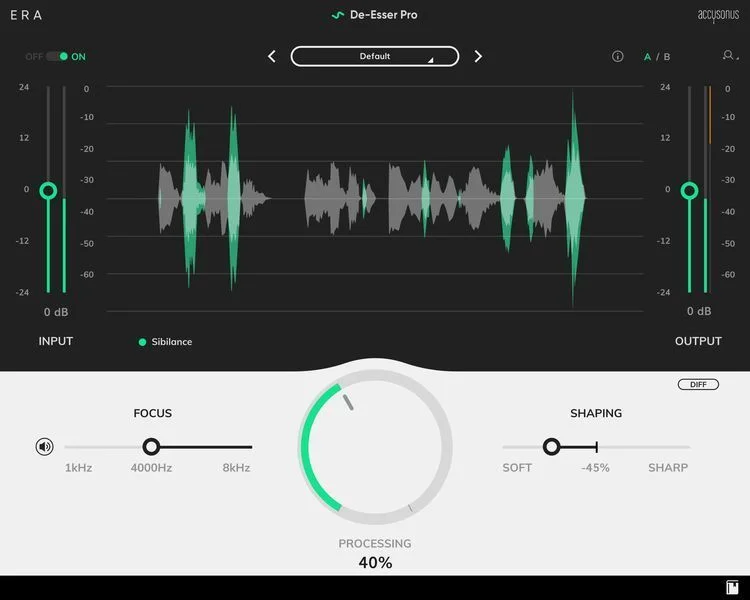Click the accusonus brand logo
The height and width of the screenshot is (600, 750).
point(718,15)
